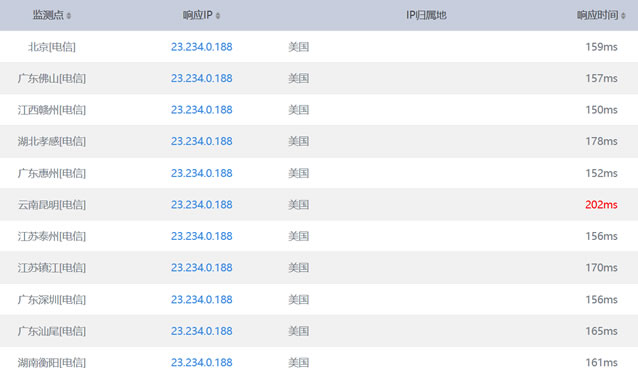This screenshot has height=377, width=638.
Task: Click the 178ms response time value
Action: tap(601, 141)
